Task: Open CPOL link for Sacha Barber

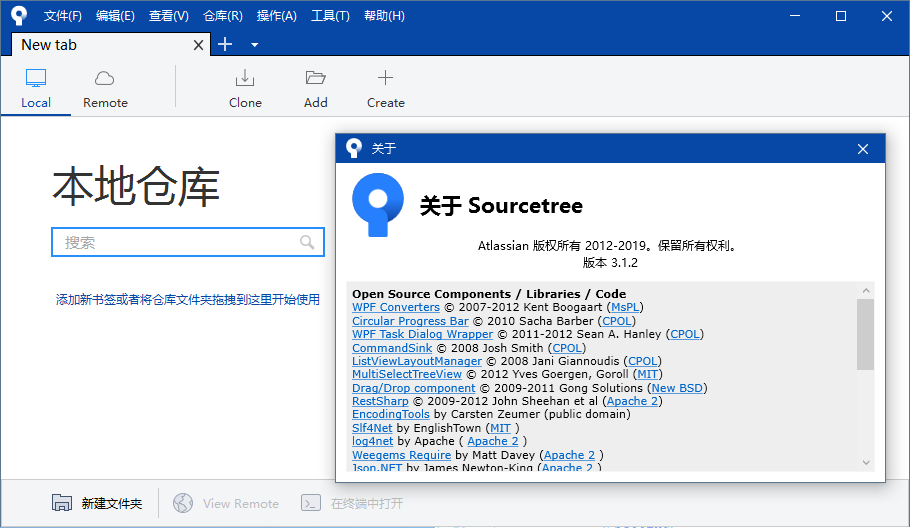Action: tap(617, 321)
